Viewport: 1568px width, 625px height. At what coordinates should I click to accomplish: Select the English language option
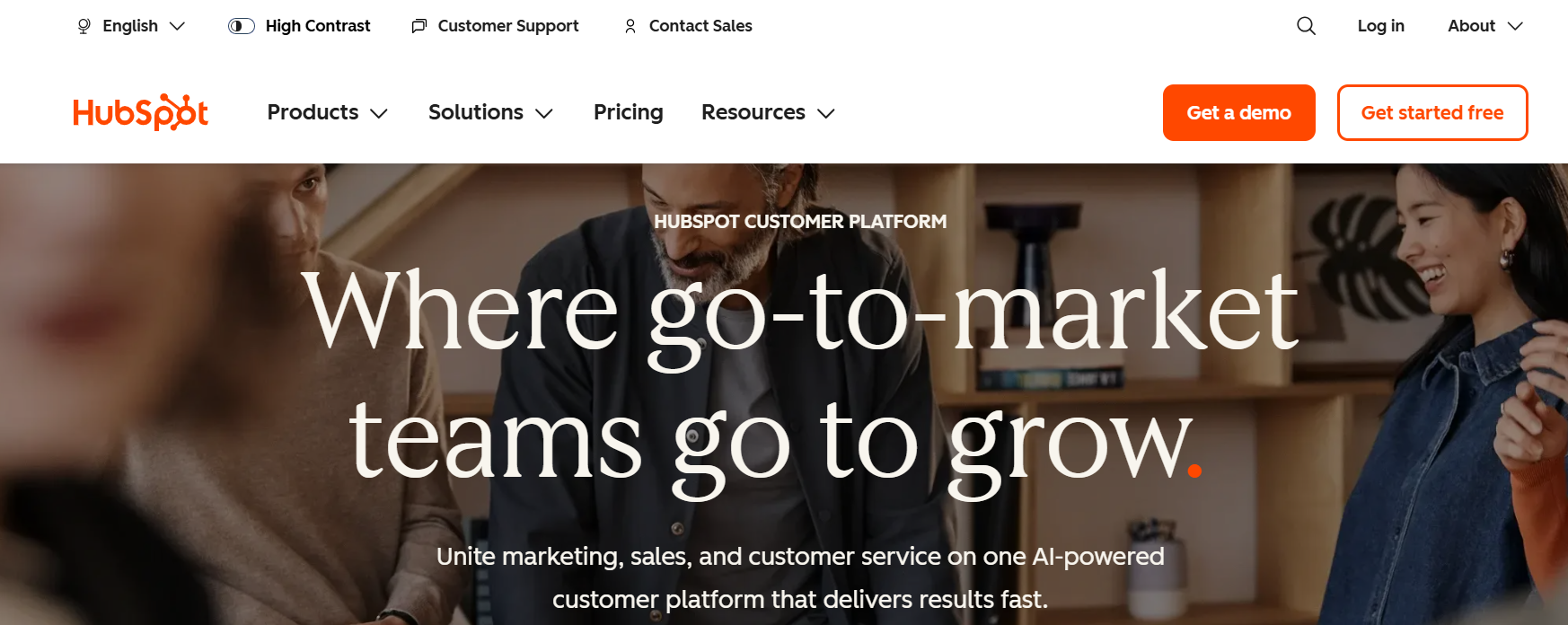[131, 26]
